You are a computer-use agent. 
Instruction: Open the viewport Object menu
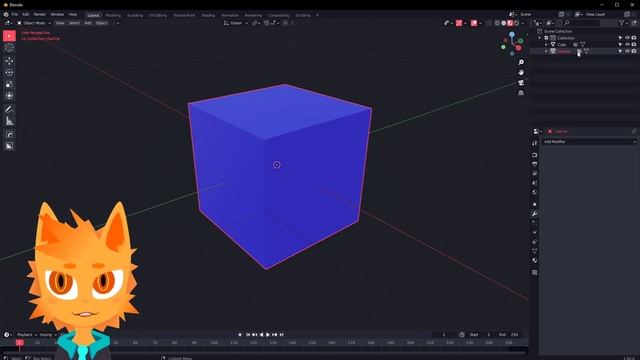click(x=101, y=23)
